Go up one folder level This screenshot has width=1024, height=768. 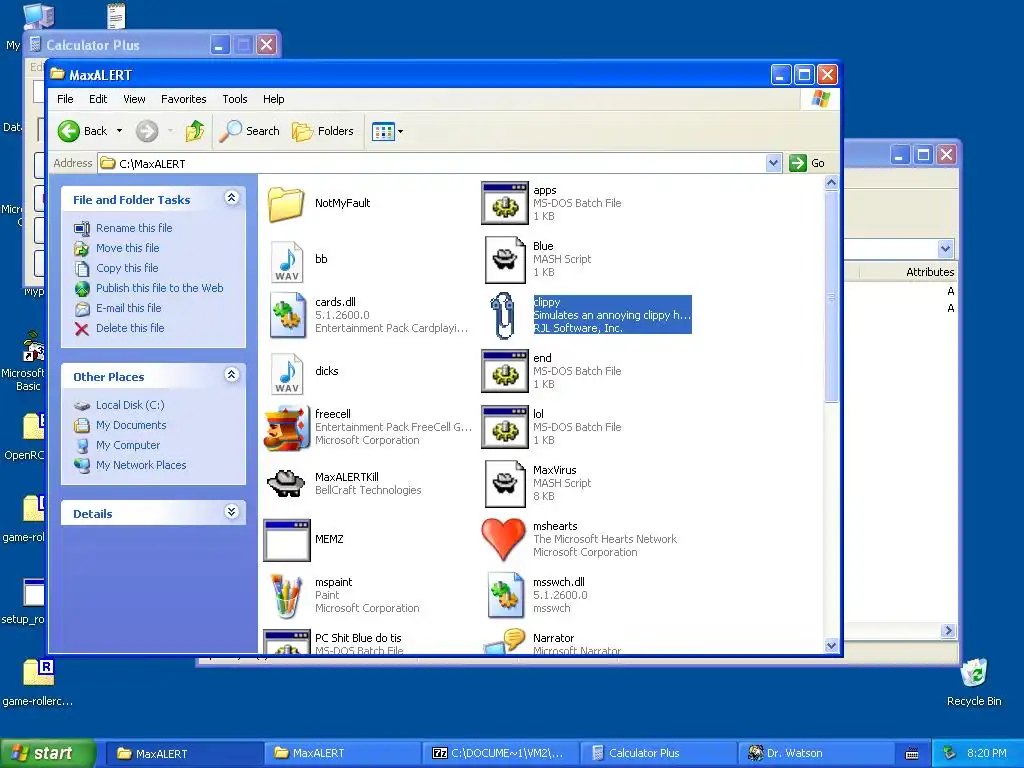(x=195, y=131)
